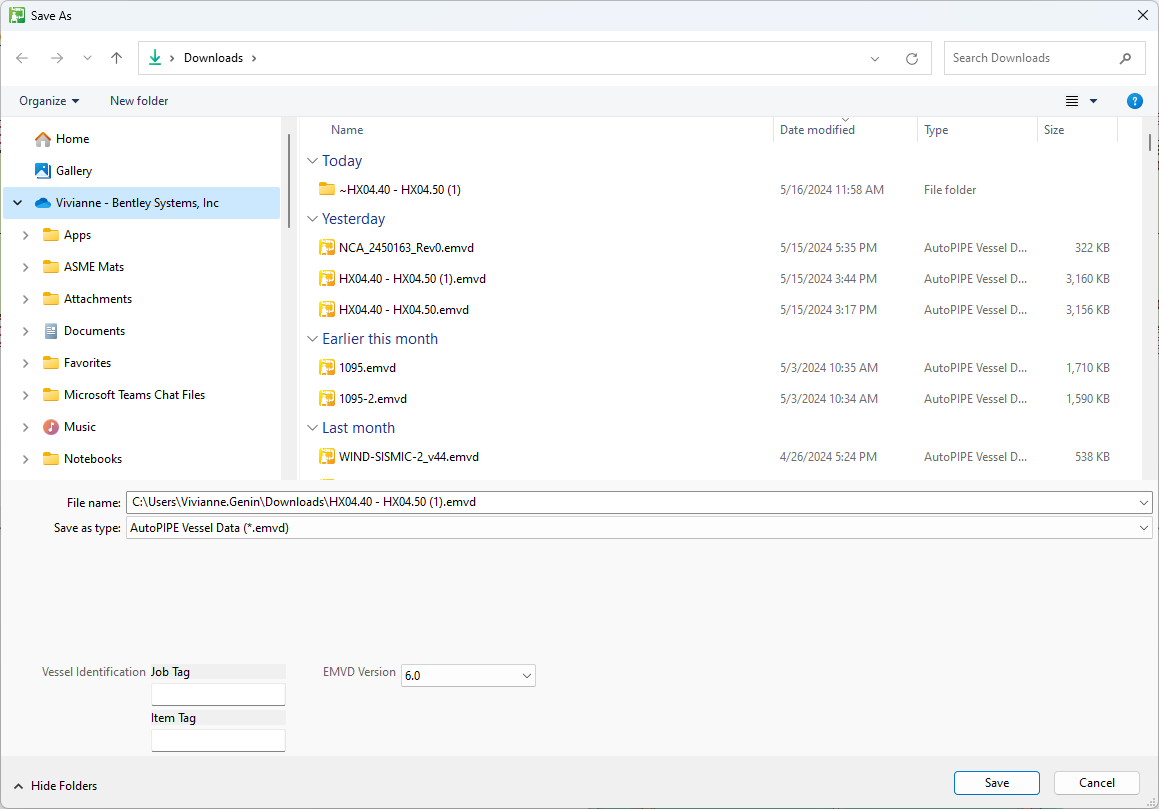Open Help with the blue question icon

point(1135,101)
